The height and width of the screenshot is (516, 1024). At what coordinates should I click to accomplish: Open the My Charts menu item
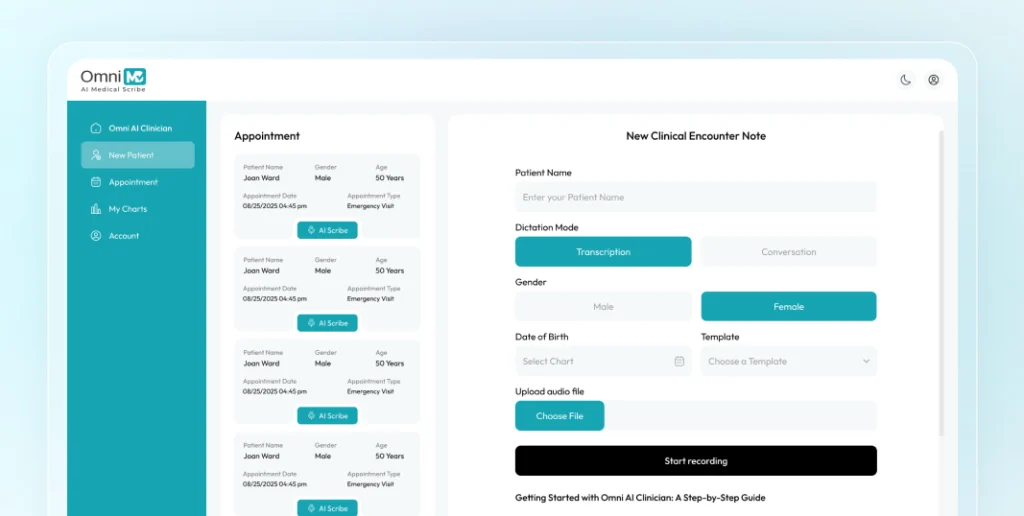click(x=128, y=209)
